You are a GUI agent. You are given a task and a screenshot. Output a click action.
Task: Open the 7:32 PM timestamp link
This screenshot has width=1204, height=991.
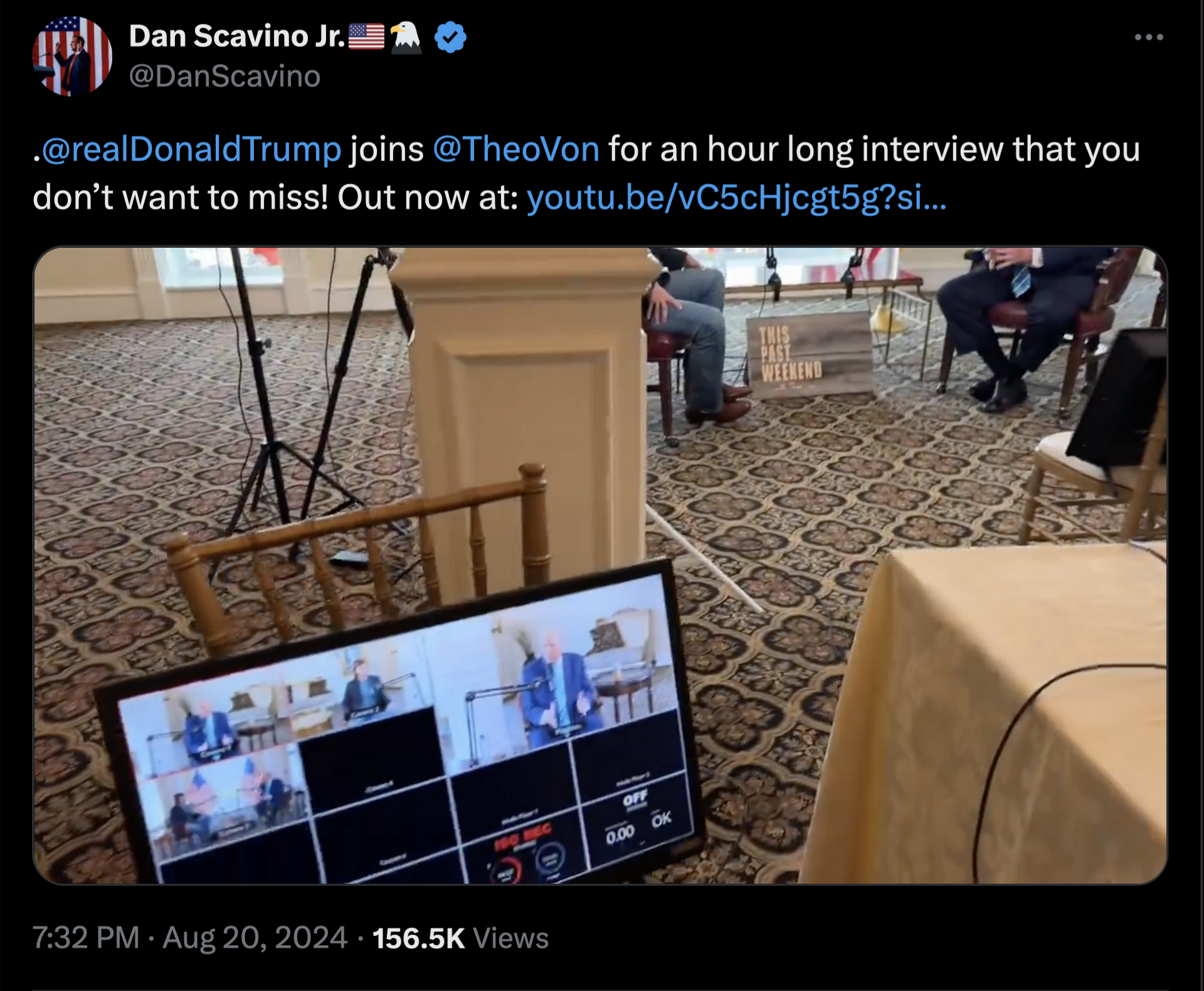pyautogui.click(x=86, y=938)
